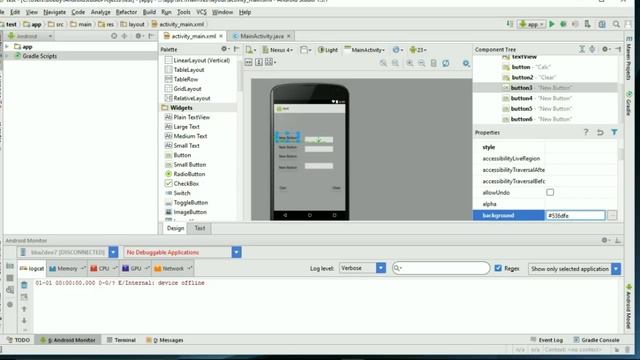
Task: Open the Build menu
Action: (x=149, y=12)
